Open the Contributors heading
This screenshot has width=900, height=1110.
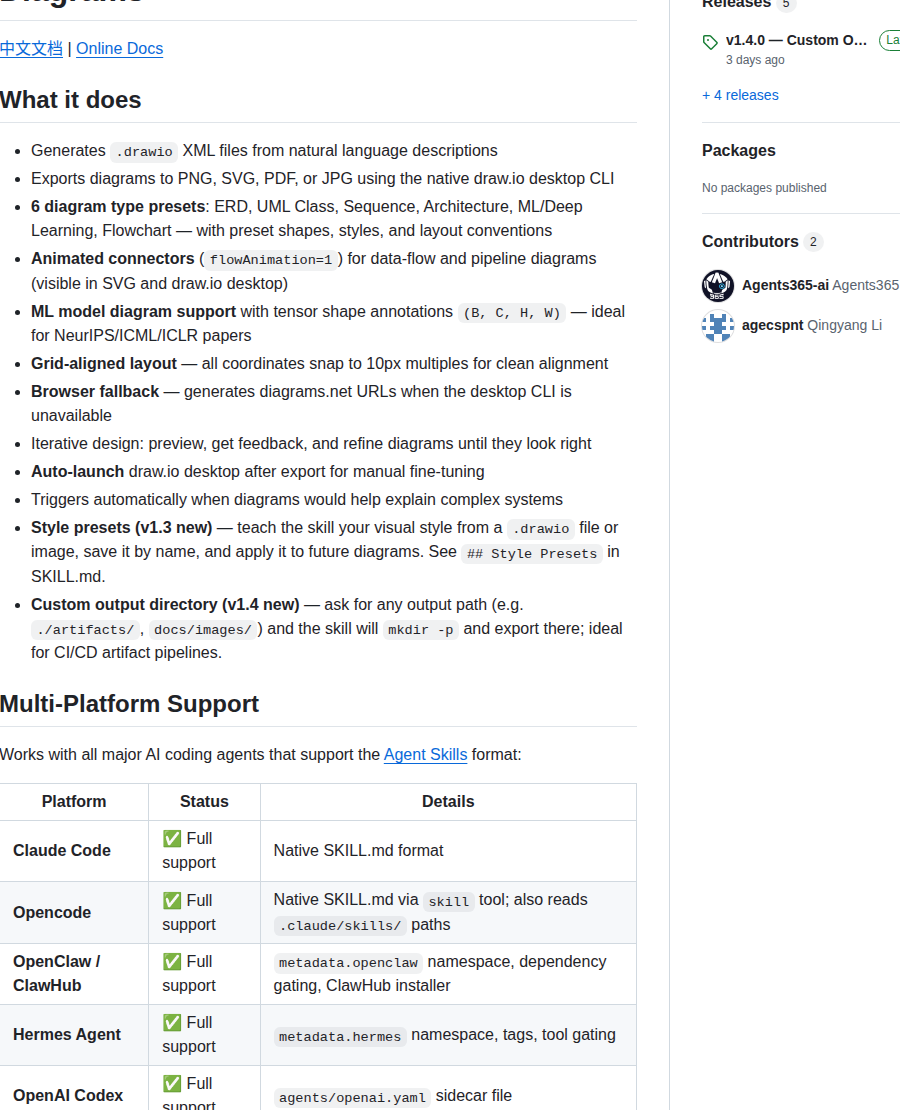point(750,241)
